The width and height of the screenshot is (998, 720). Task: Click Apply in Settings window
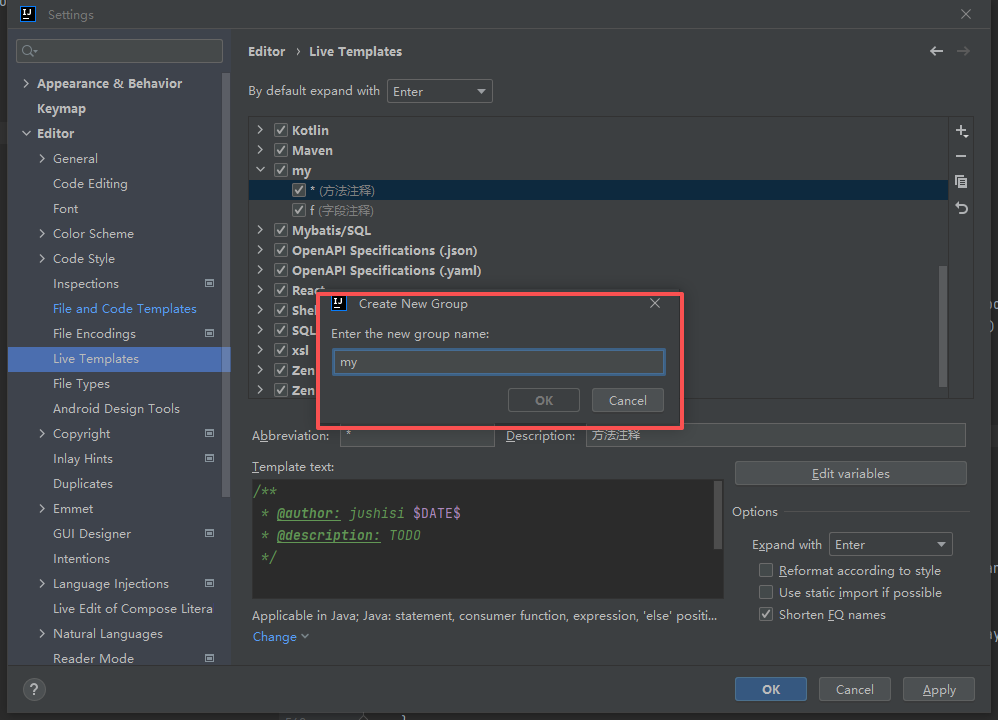click(939, 689)
